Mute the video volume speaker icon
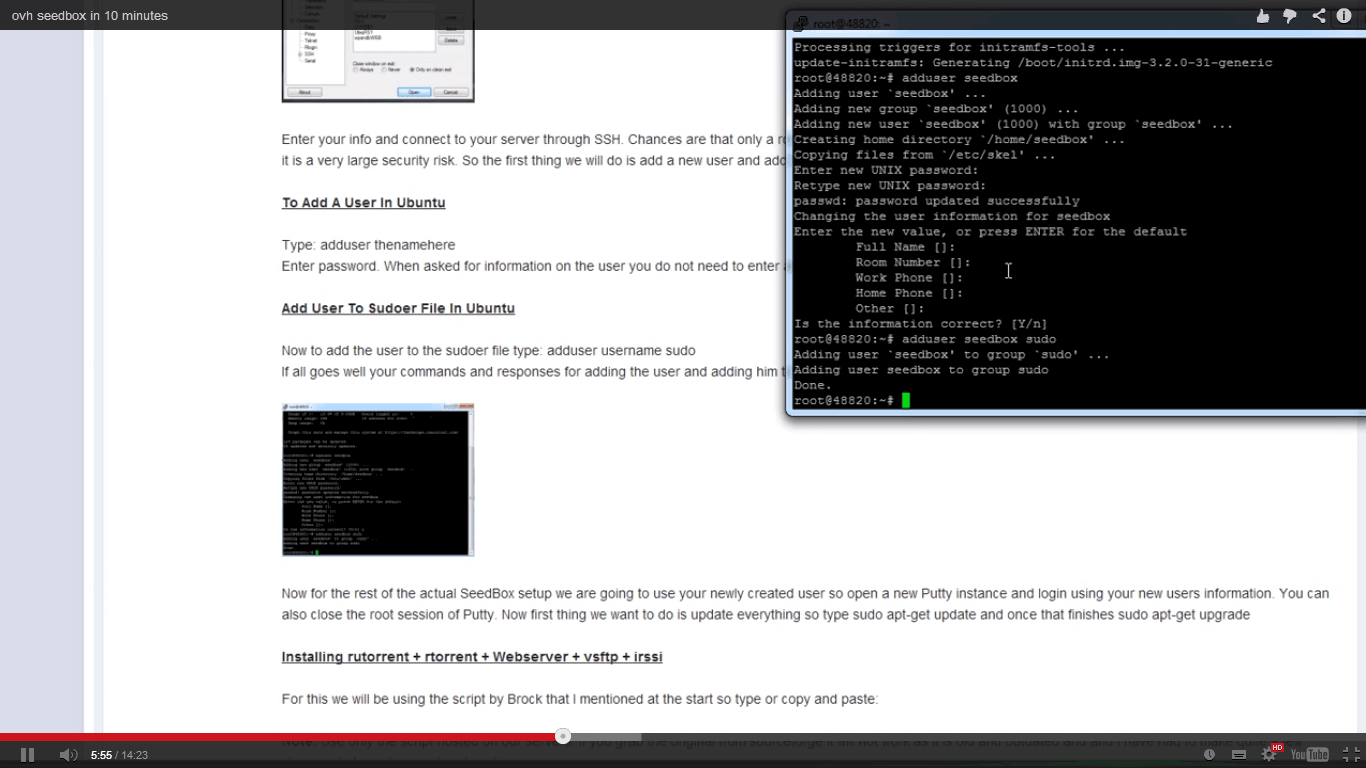This screenshot has width=1366, height=768. [67, 755]
